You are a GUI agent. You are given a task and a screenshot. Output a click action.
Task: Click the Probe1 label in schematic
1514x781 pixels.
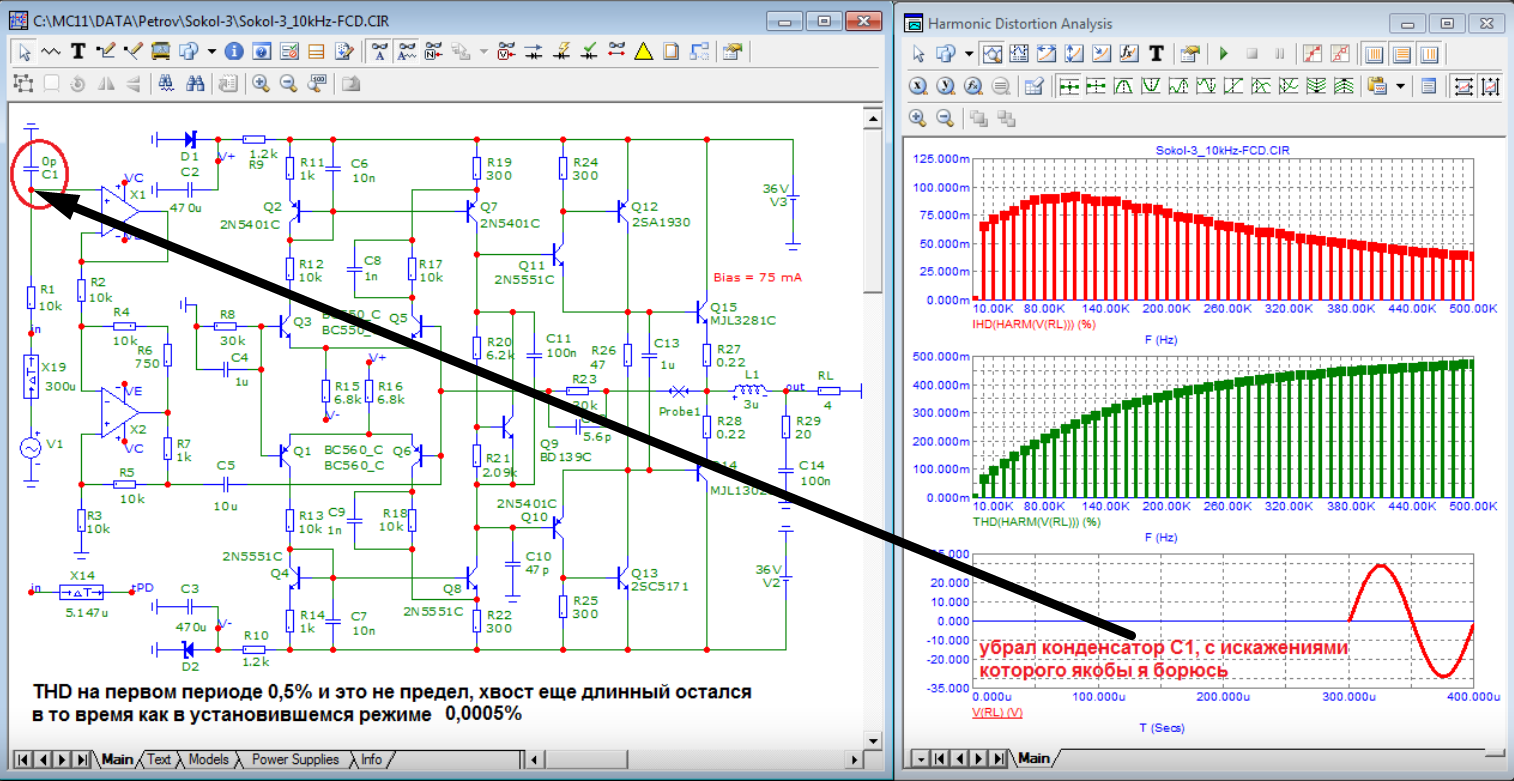[x=680, y=412]
